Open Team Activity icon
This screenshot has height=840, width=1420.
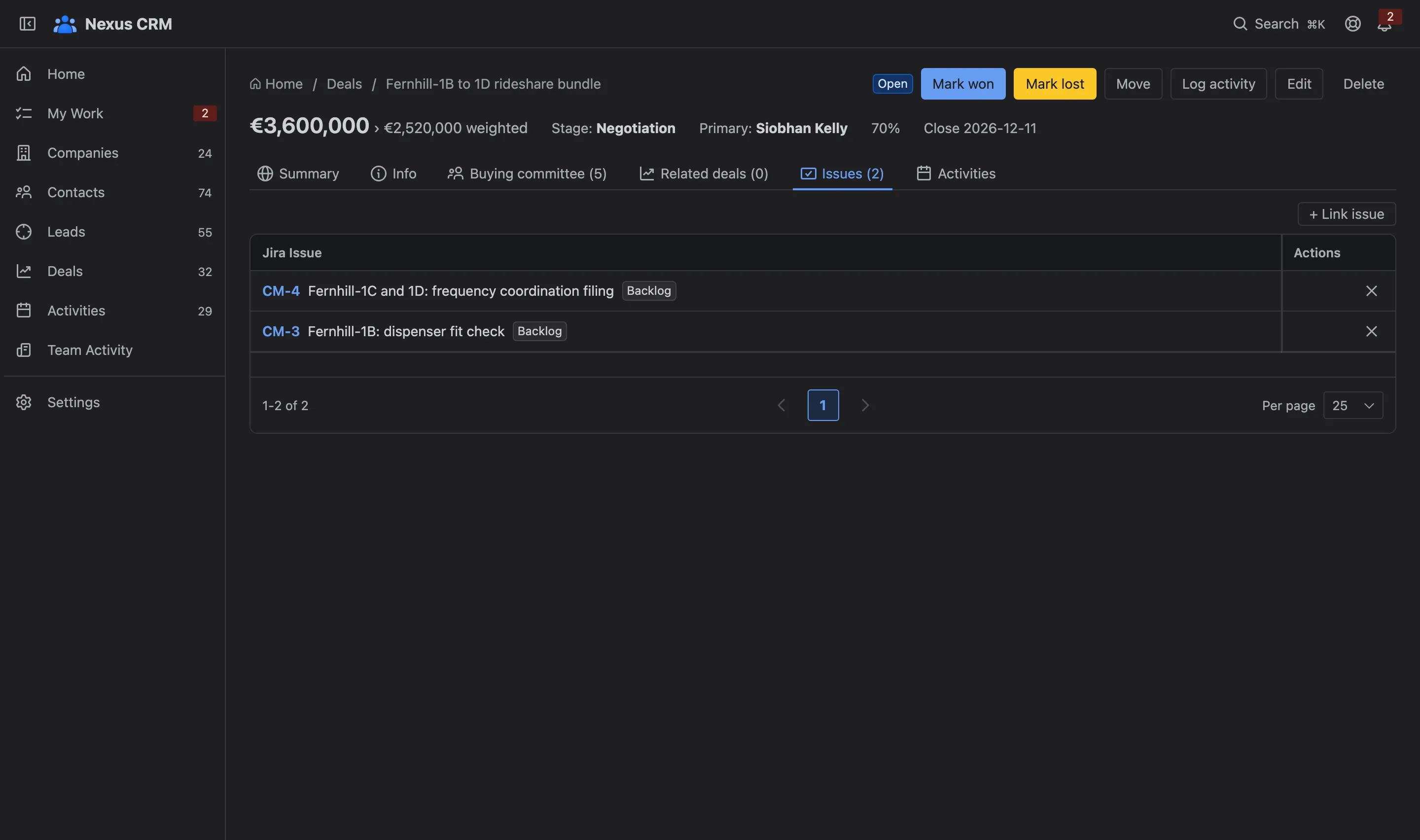tap(24, 350)
